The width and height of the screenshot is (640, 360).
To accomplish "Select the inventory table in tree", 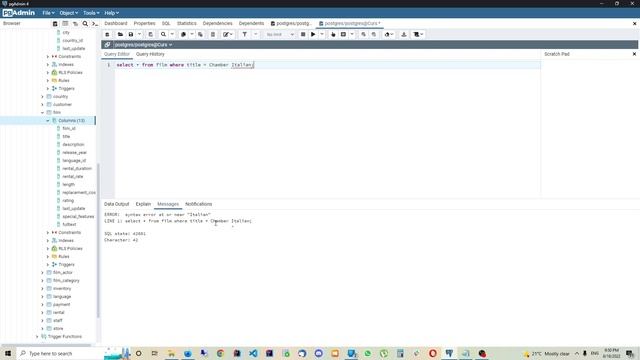I will 62,288.
